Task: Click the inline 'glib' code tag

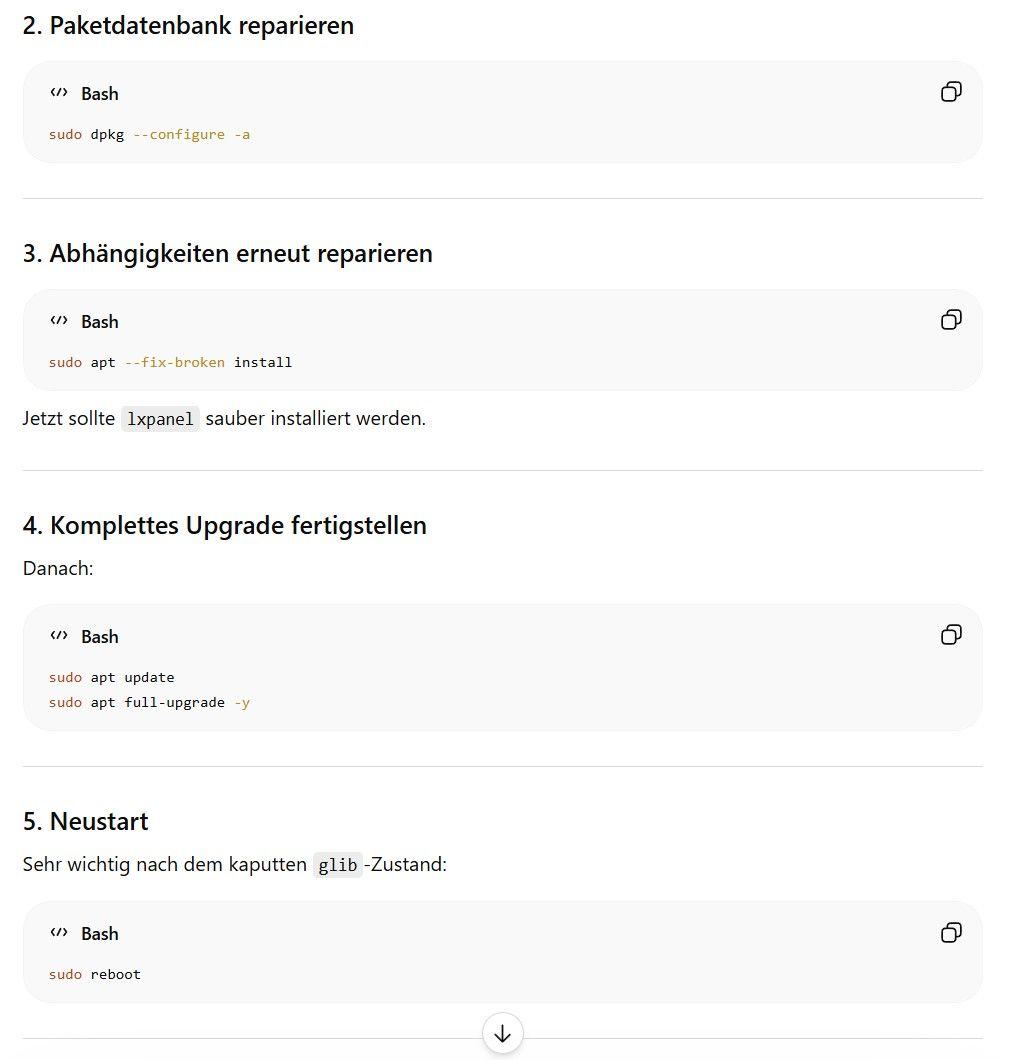Action: (337, 865)
